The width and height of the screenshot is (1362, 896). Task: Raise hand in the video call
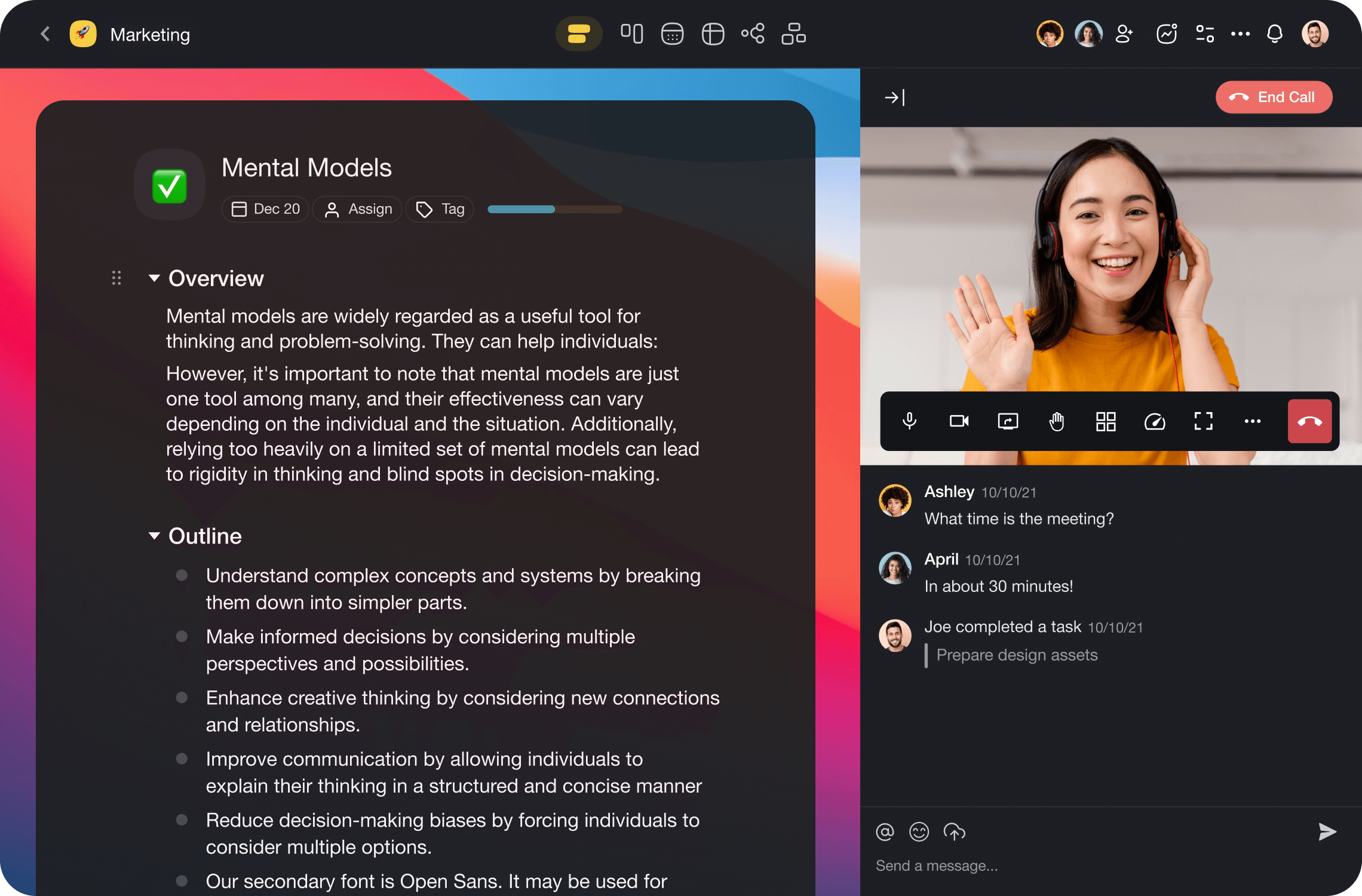tap(1057, 421)
